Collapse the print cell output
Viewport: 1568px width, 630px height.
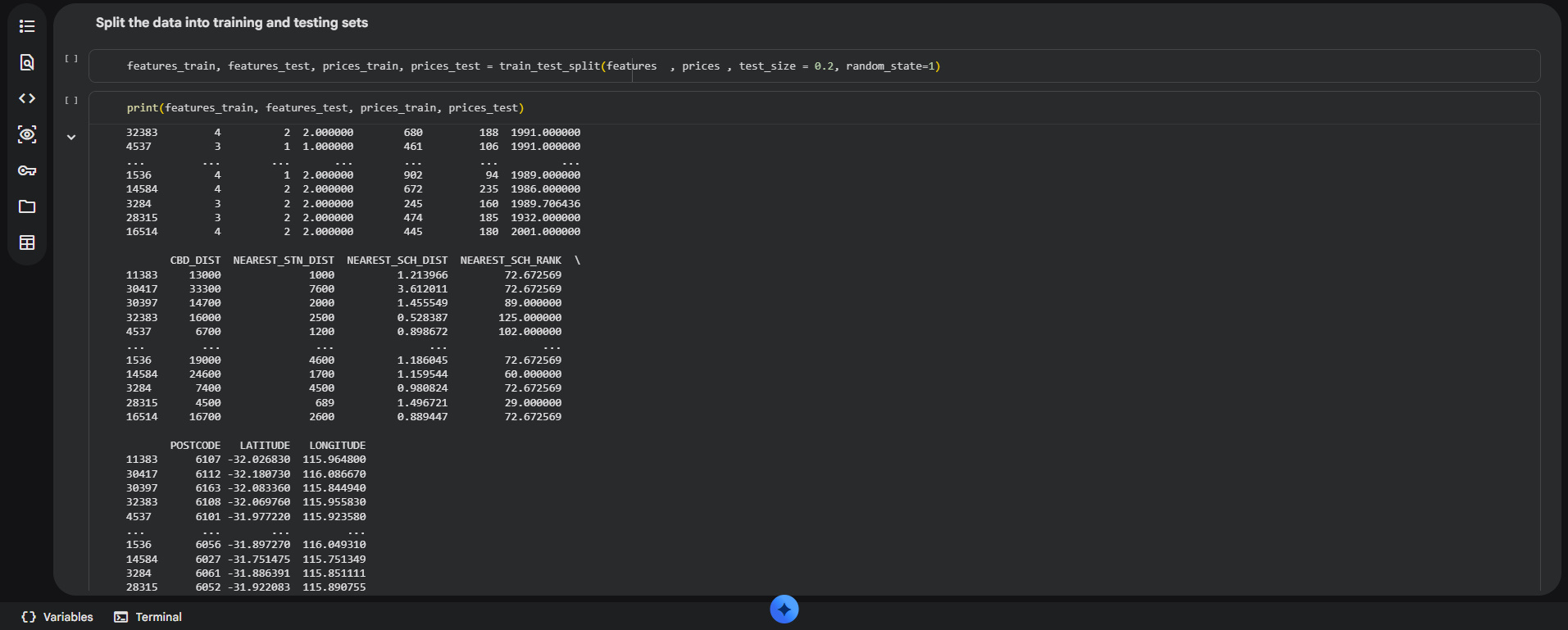coord(71,138)
